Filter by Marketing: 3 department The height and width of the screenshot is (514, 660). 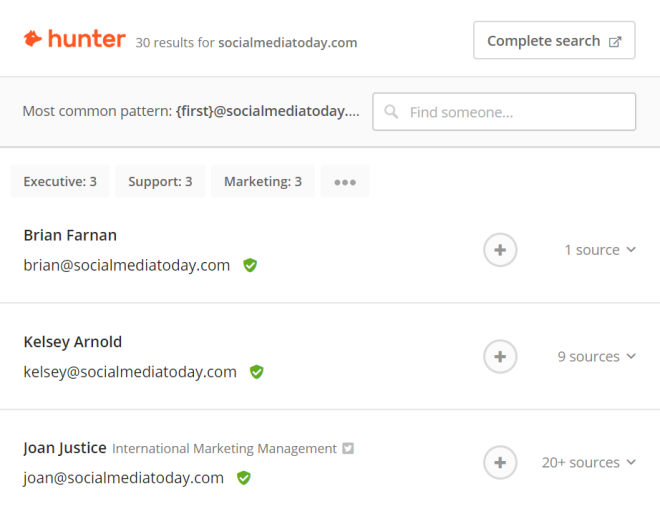click(263, 181)
